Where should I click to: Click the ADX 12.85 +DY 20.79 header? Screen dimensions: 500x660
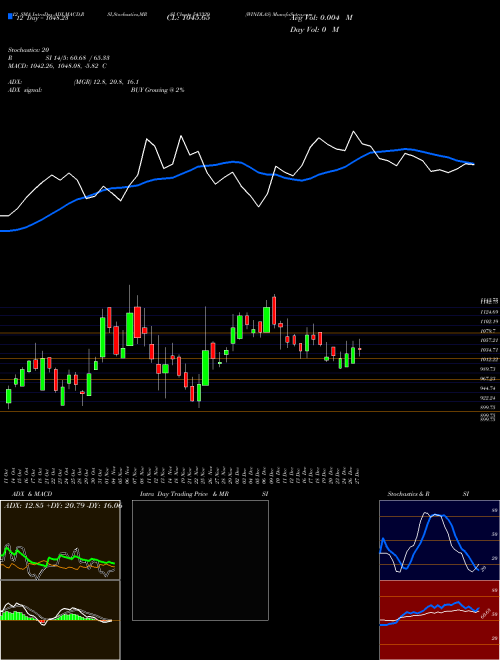tap(63, 505)
